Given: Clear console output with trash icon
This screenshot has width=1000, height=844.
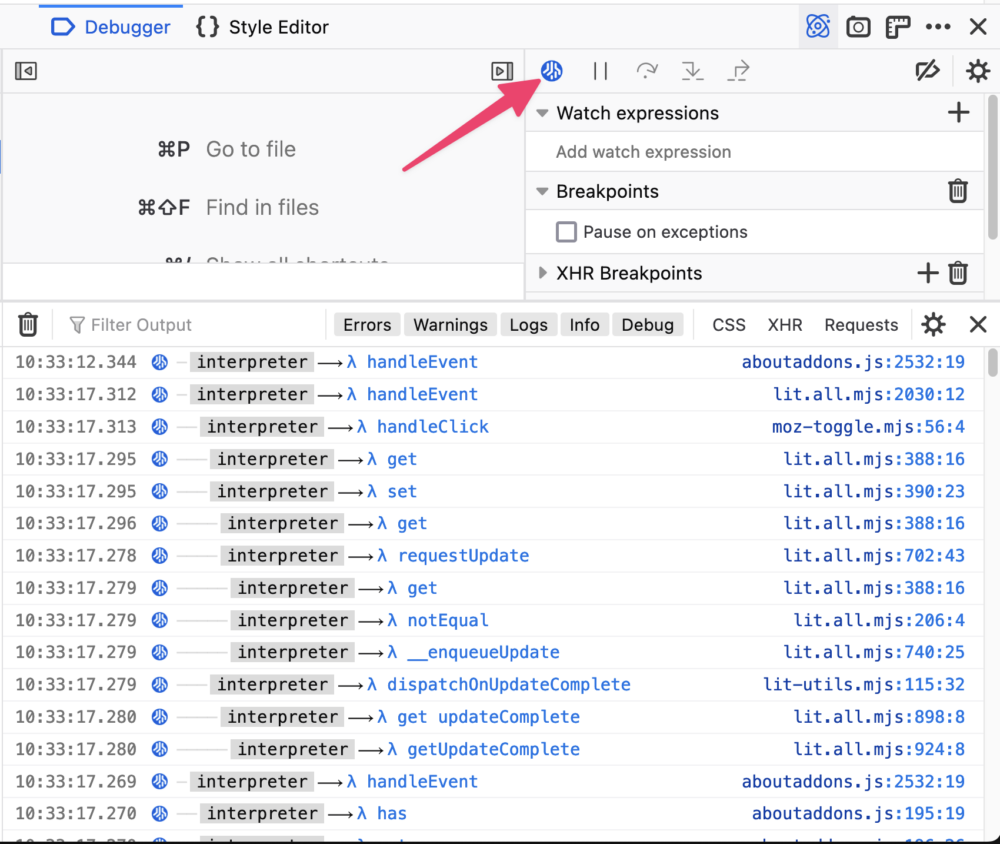Looking at the screenshot, I should click(27, 324).
